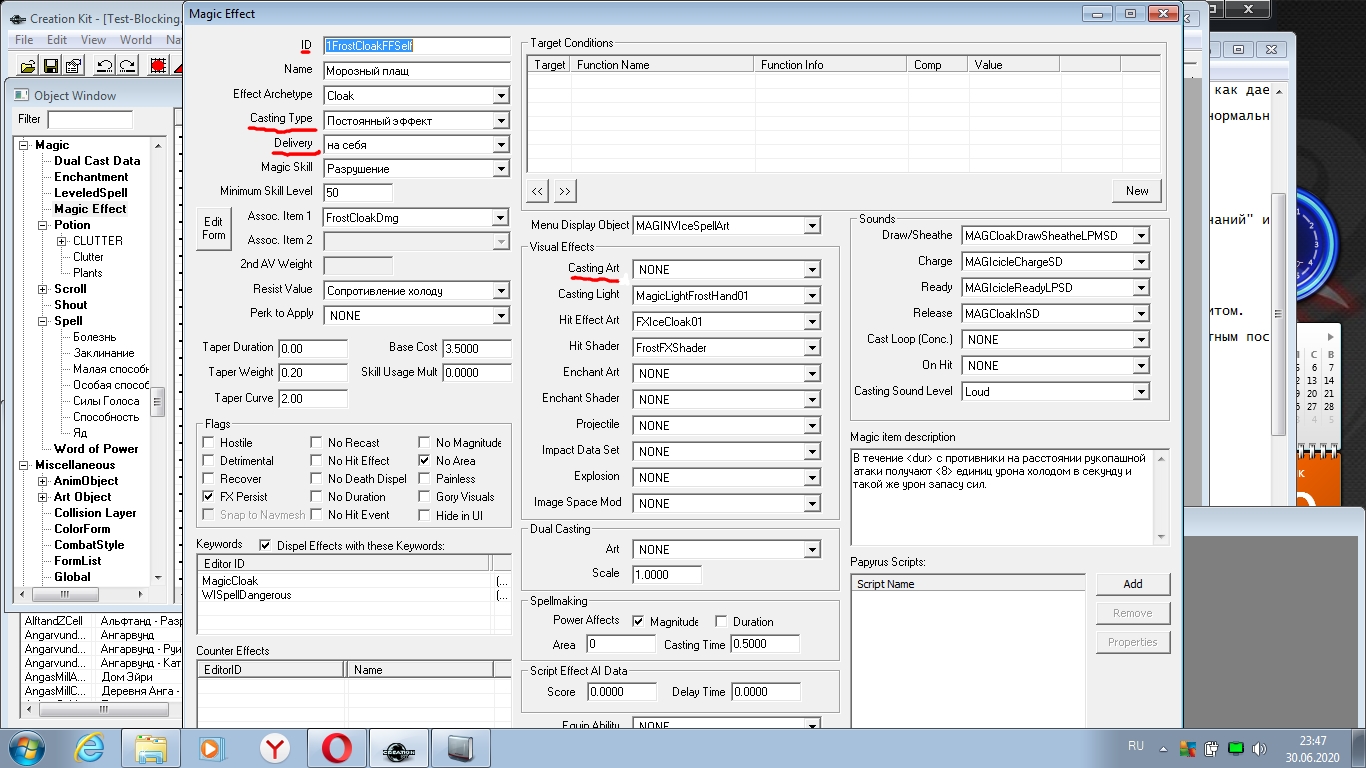Click the undo arrow toolbar icon
This screenshot has width=1366, height=768.
[x=104, y=66]
